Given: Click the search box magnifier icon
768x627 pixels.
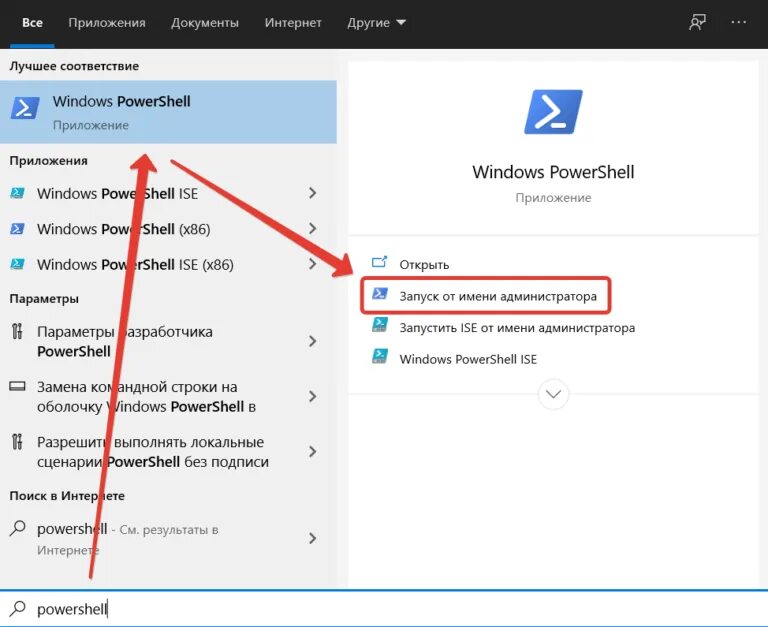Looking at the screenshot, I should pos(18,609).
